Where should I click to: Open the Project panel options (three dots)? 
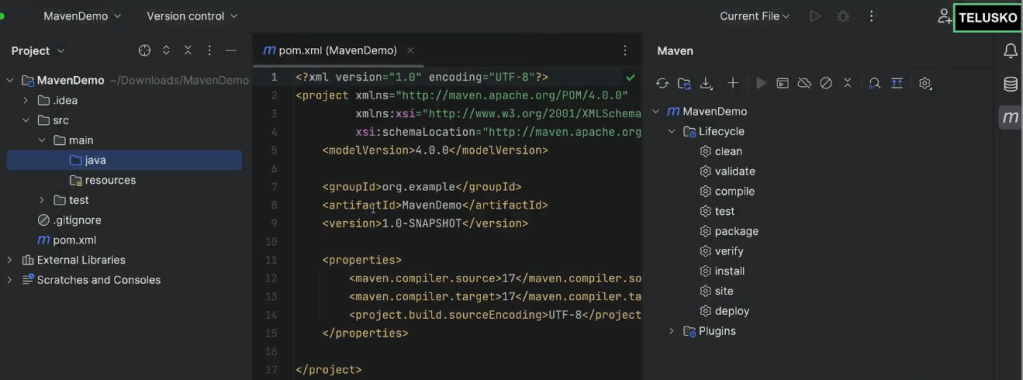[209, 50]
